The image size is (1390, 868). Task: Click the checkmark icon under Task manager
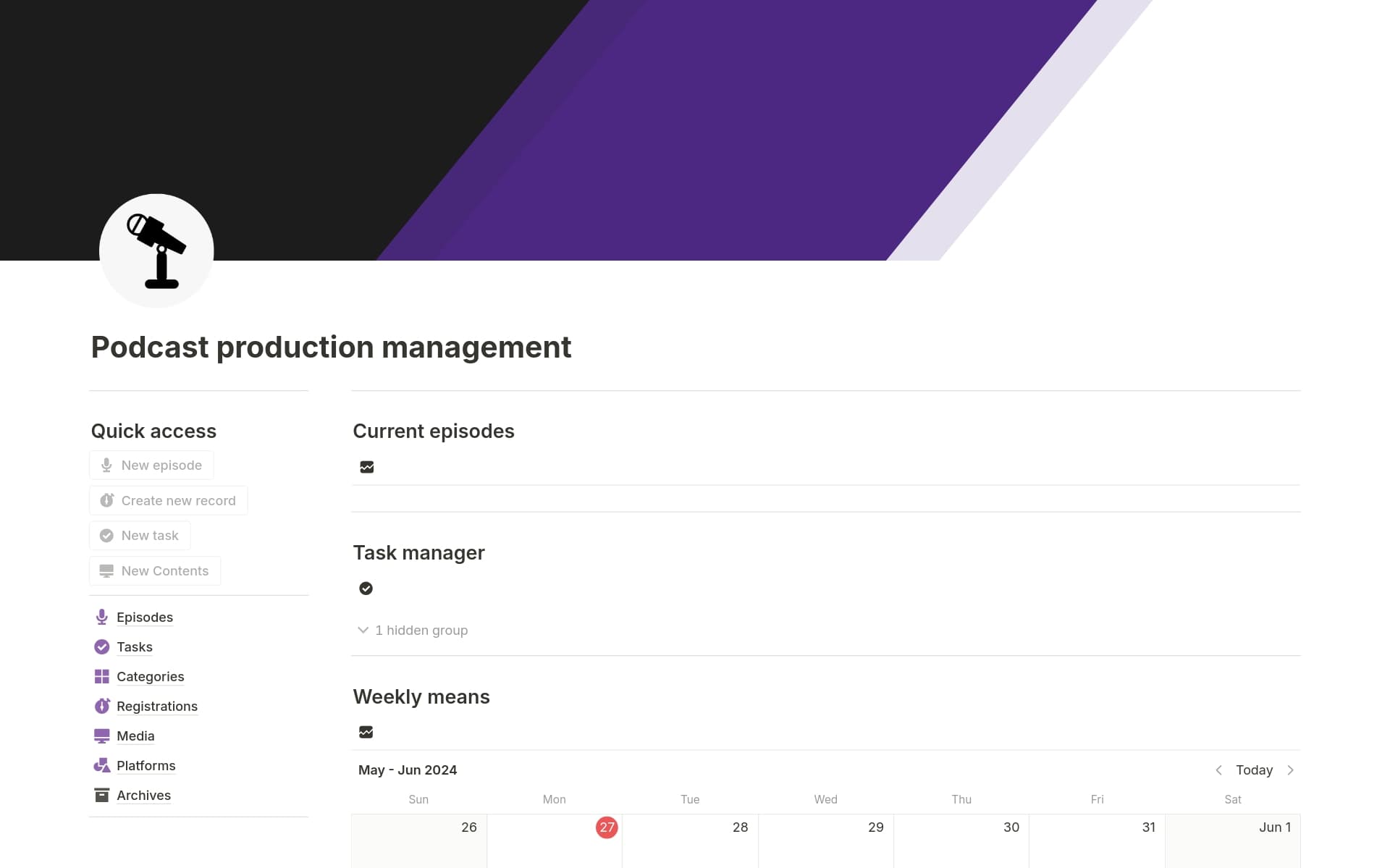click(366, 588)
